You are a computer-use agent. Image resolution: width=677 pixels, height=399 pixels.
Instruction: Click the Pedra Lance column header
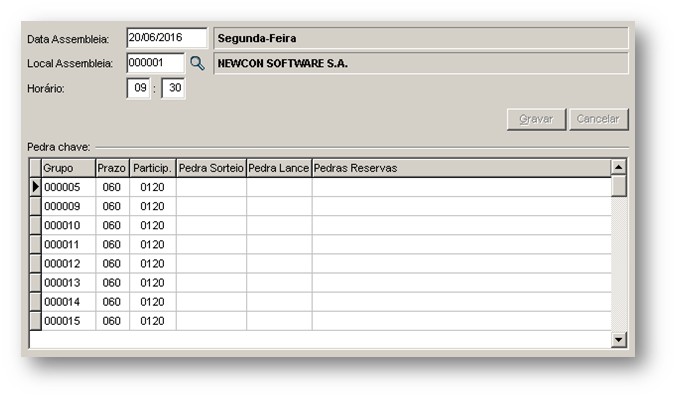pos(279,168)
